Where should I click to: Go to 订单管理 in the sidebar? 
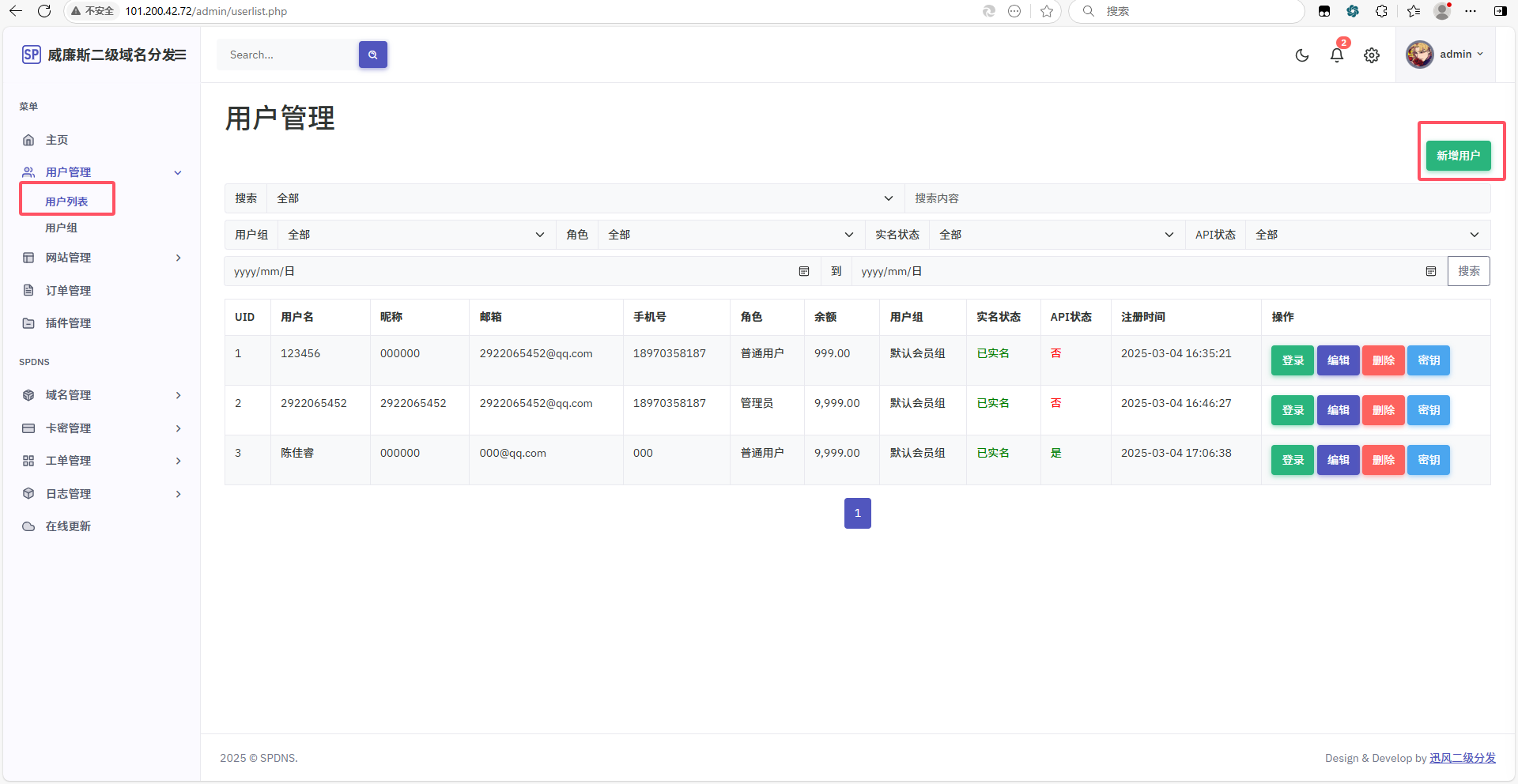click(69, 291)
